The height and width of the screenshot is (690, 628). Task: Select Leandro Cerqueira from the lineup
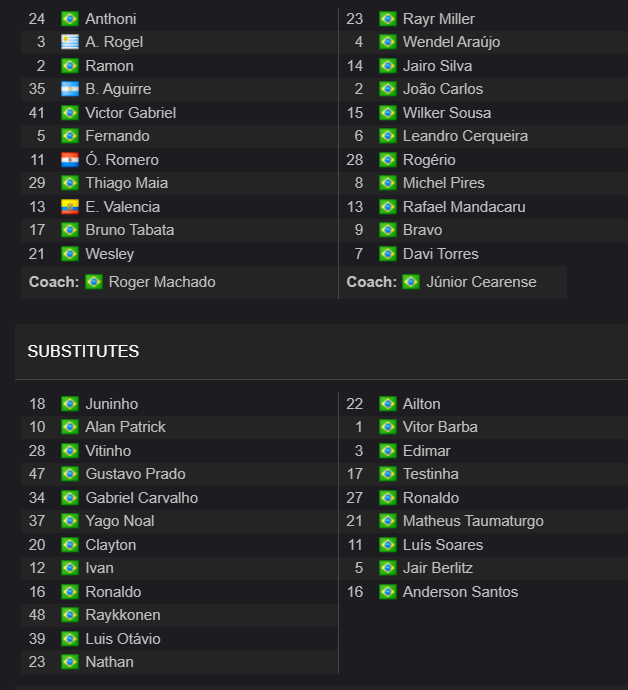(x=465, y=136)
